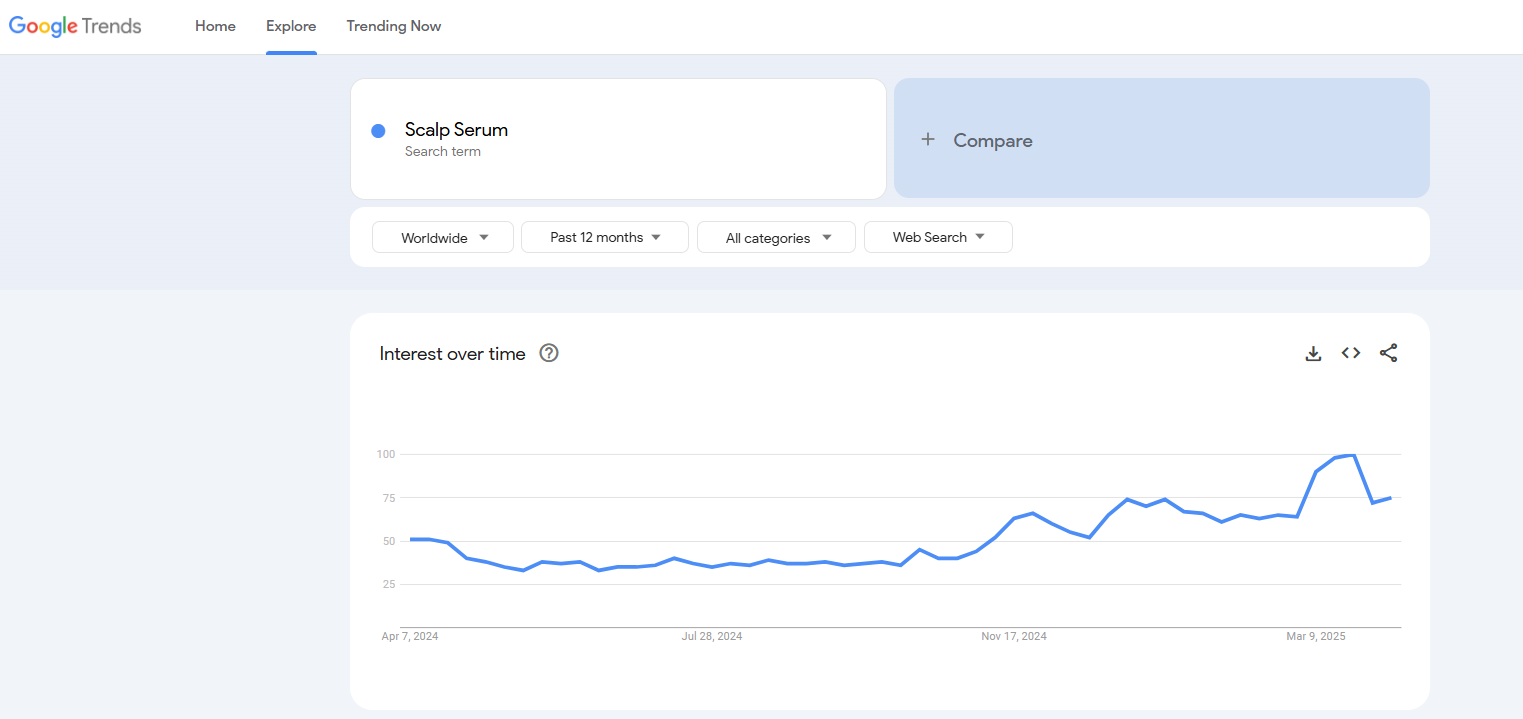Click the Google Trends logo

point(75,26)
